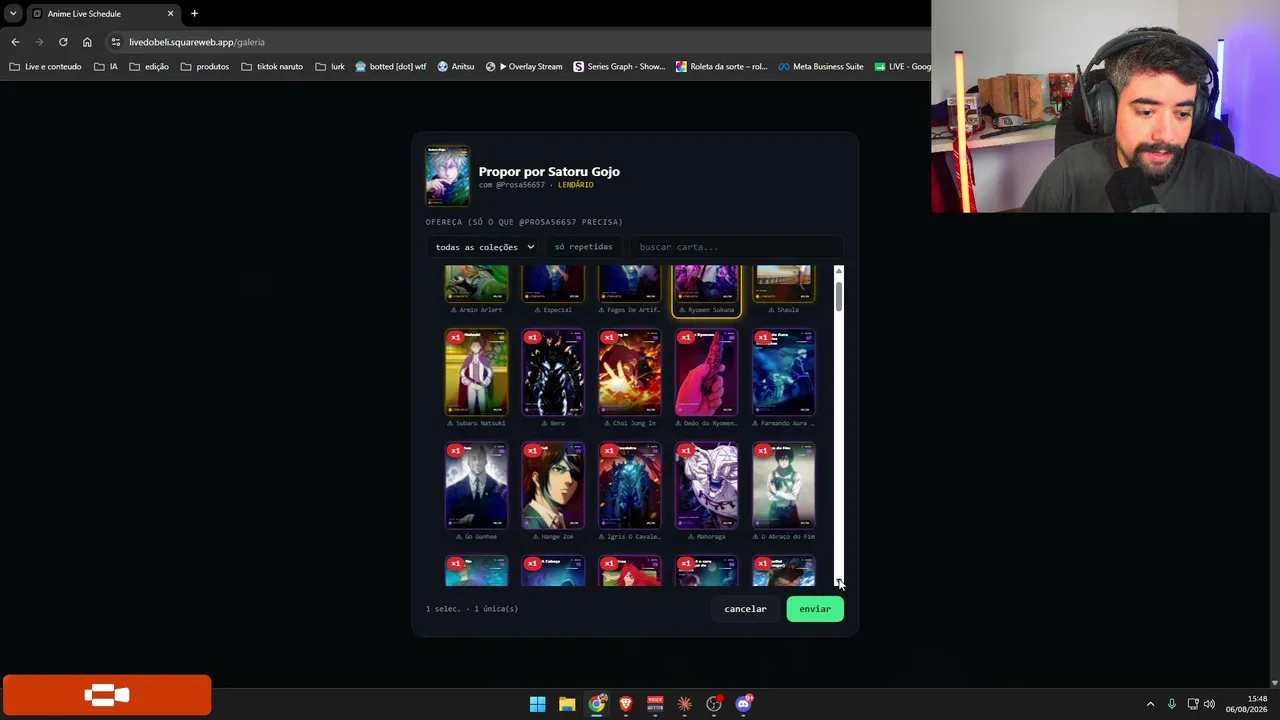The image size is (1280, 720).
Task: Toggle the 'só repetidas' filter
Action: click(x=583, y=247)
